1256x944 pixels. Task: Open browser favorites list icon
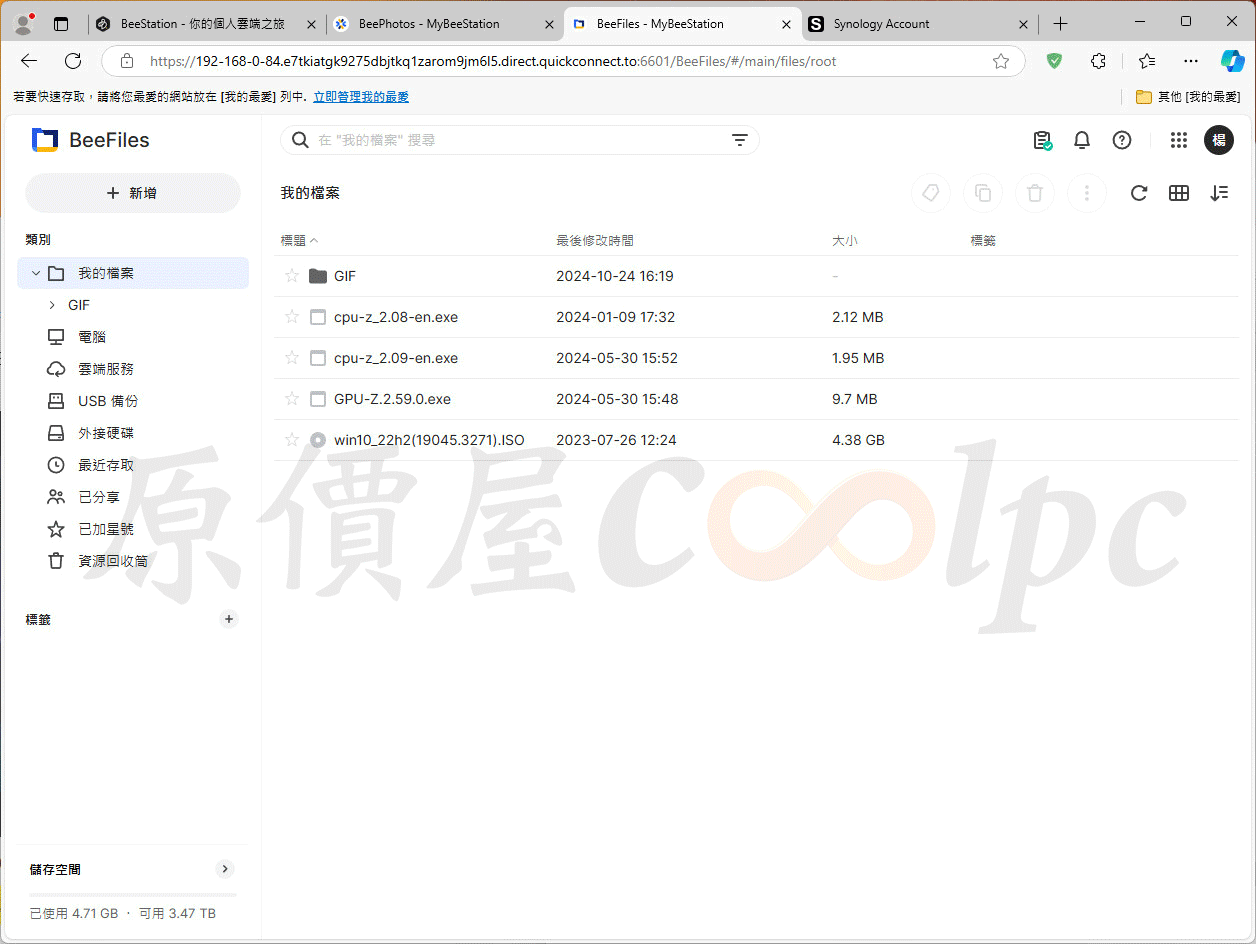[x=1147, y=61]
